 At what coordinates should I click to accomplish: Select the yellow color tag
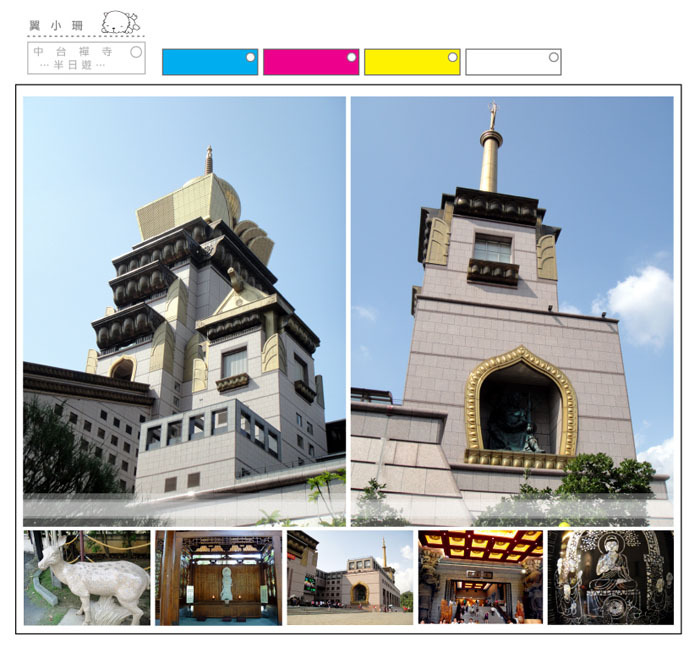coord(407,62)
